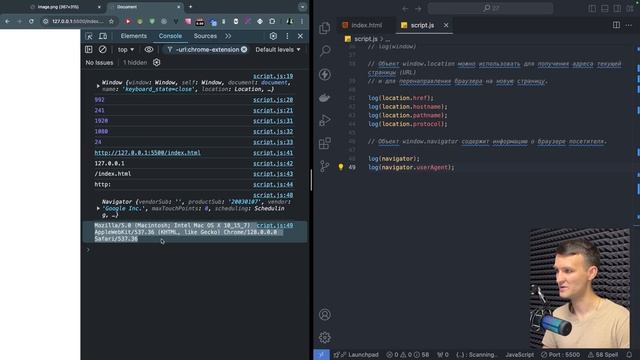Expand the Window object in the console
The width and height of the screenshot is (640, 360).
(98, 86)
